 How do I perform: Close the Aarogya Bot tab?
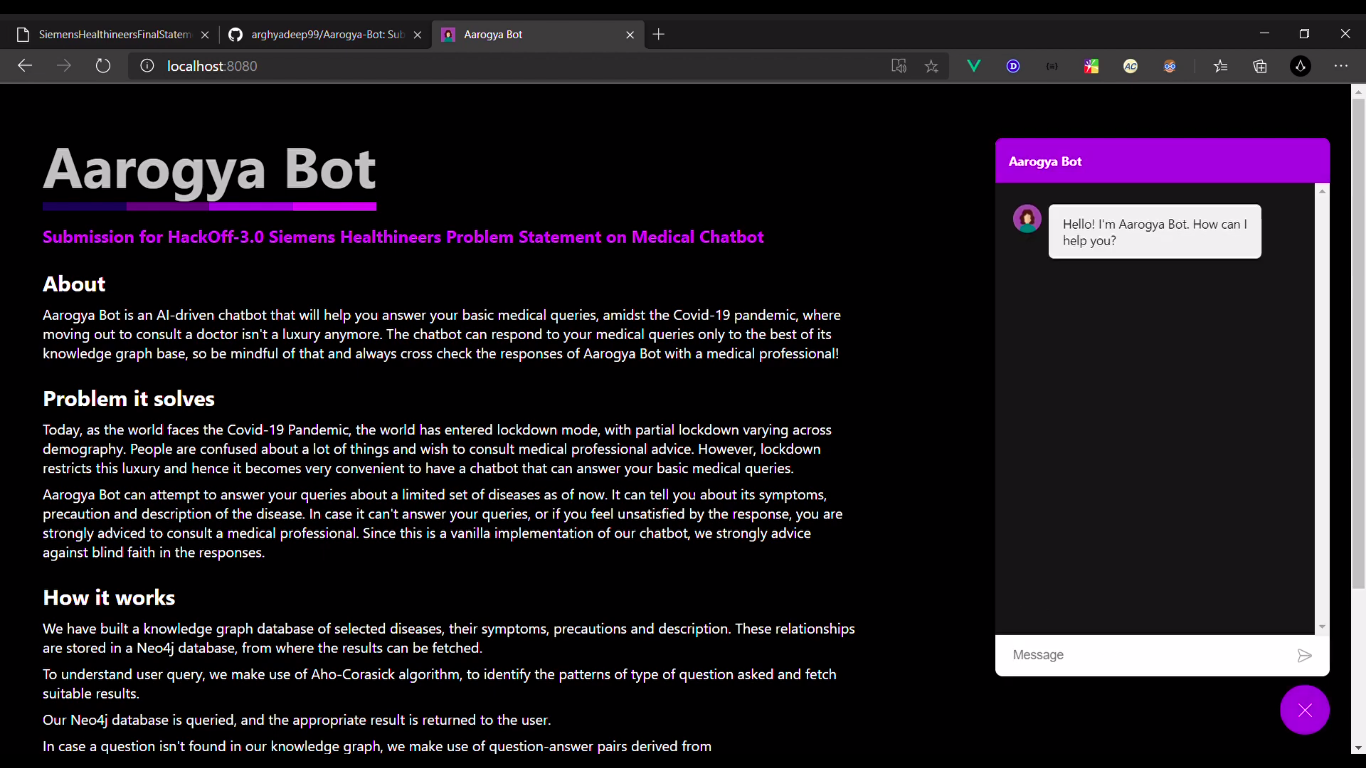630,34
